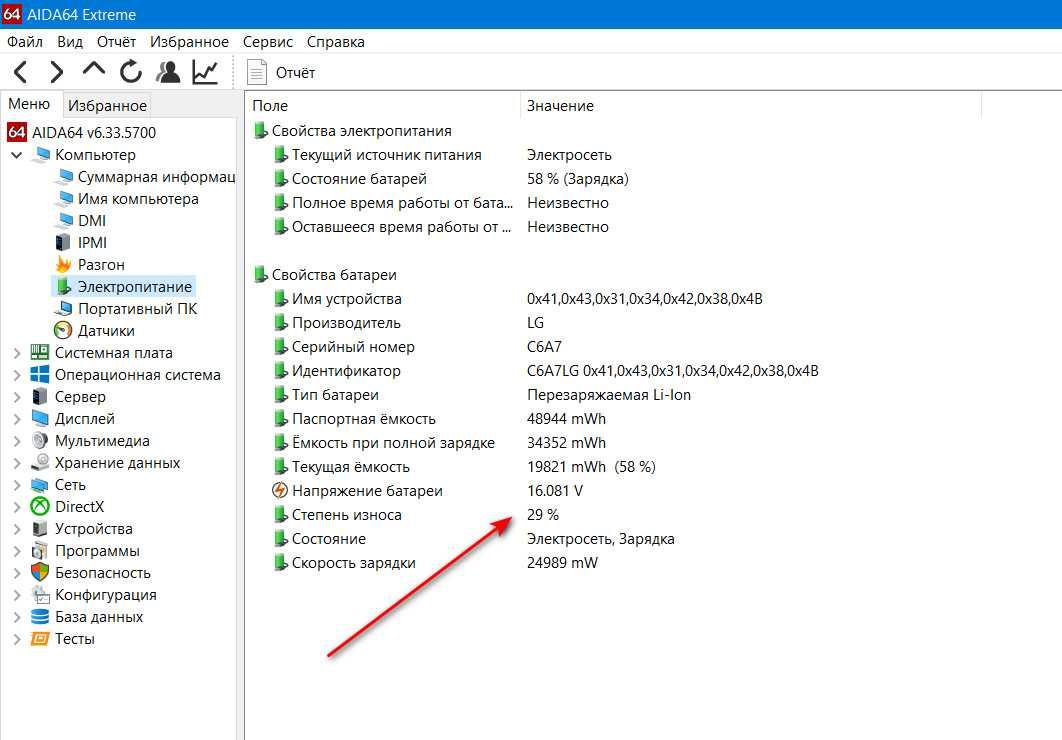Collapse the Компьютер tree node
Screen dimensions: 1062x740
(17, 155)
